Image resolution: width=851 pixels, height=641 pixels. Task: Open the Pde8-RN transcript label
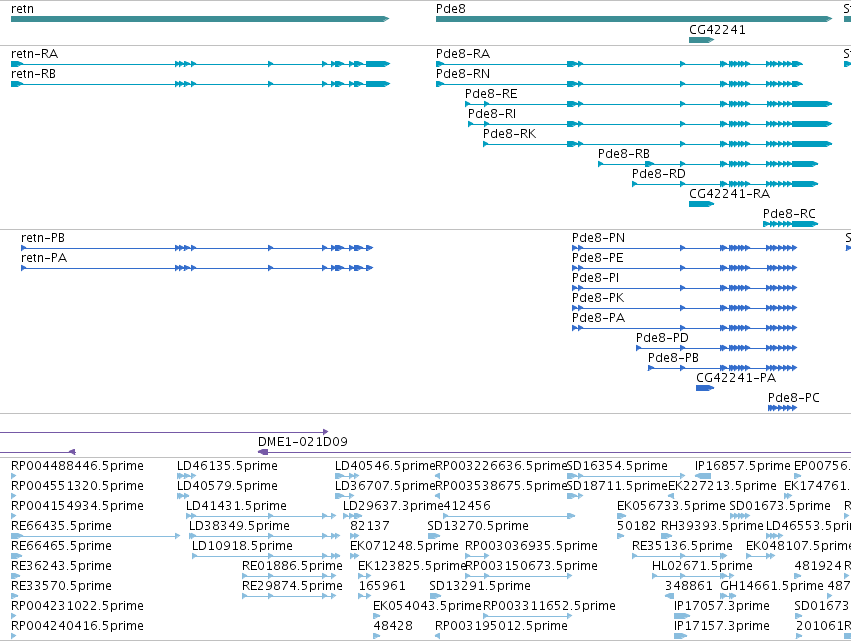point(463,74)
